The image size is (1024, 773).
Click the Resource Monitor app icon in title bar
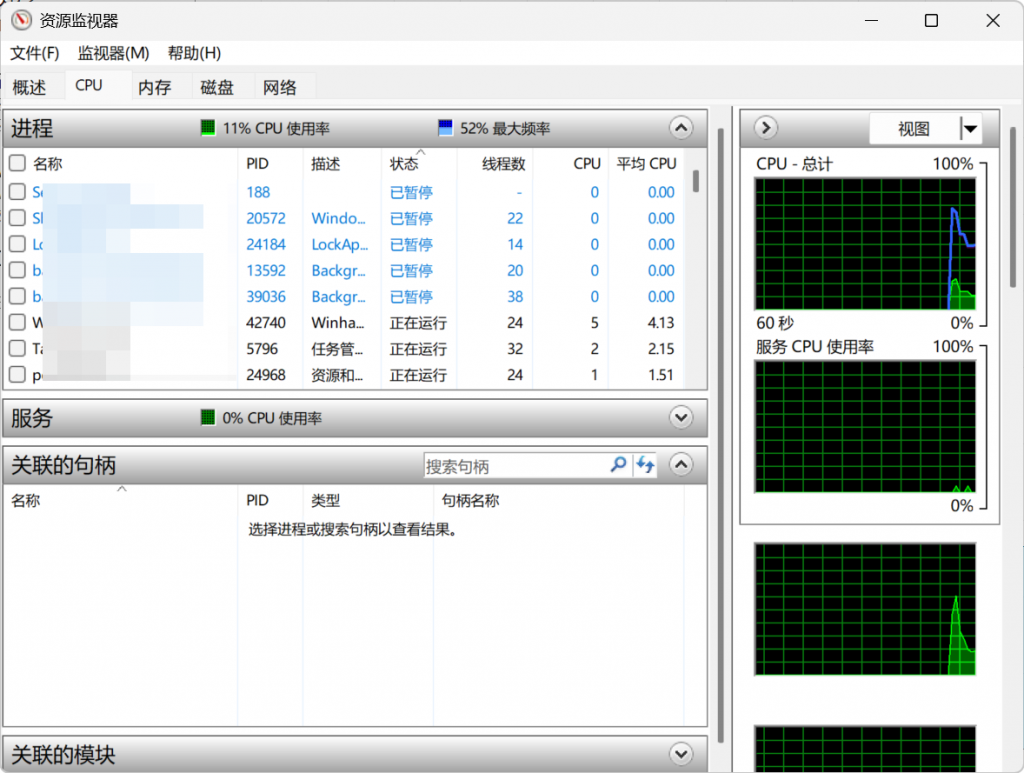(21, 20)
